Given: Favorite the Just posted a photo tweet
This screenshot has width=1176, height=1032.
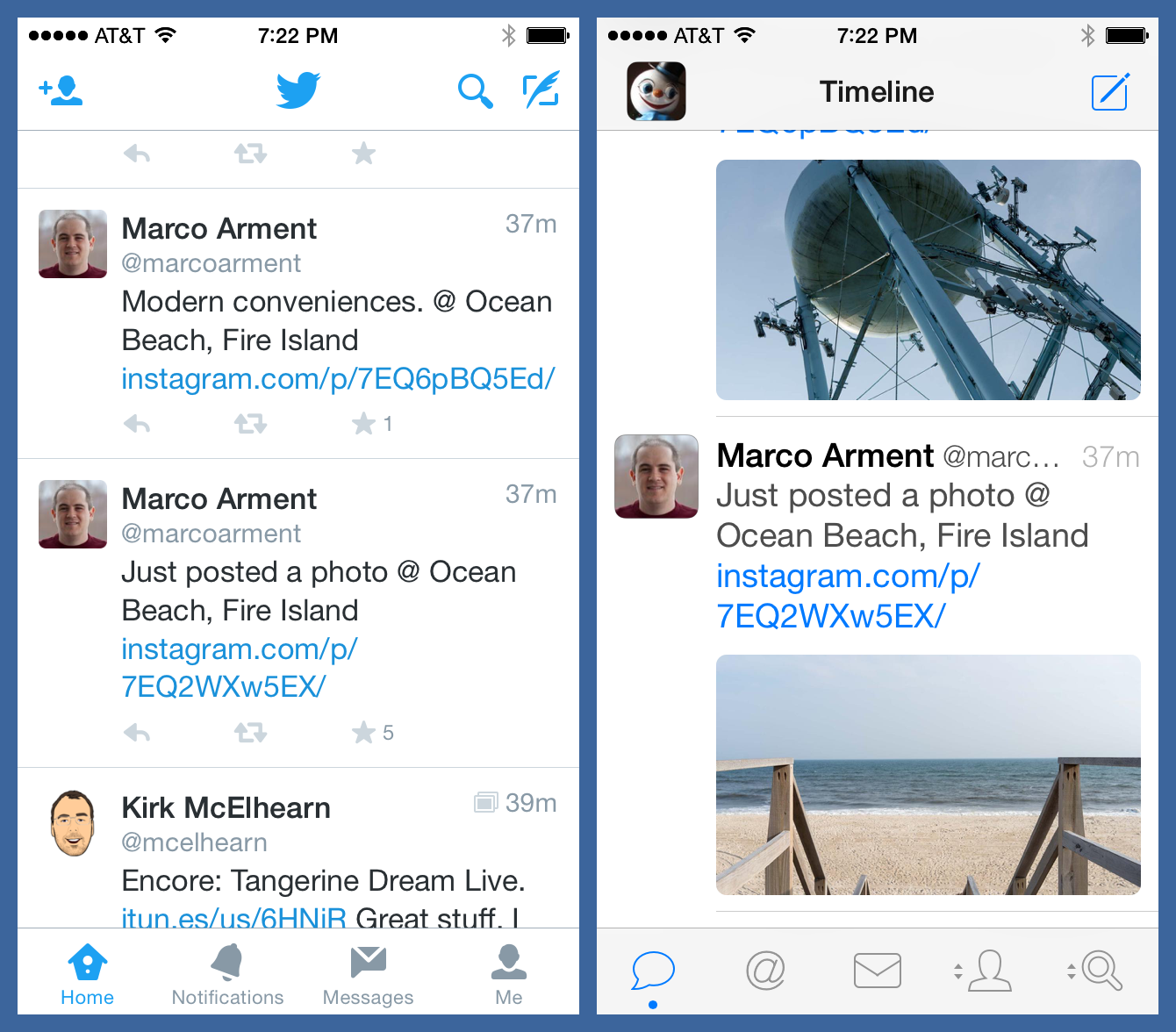Looking at the screenshot, I should click(363, 733).
